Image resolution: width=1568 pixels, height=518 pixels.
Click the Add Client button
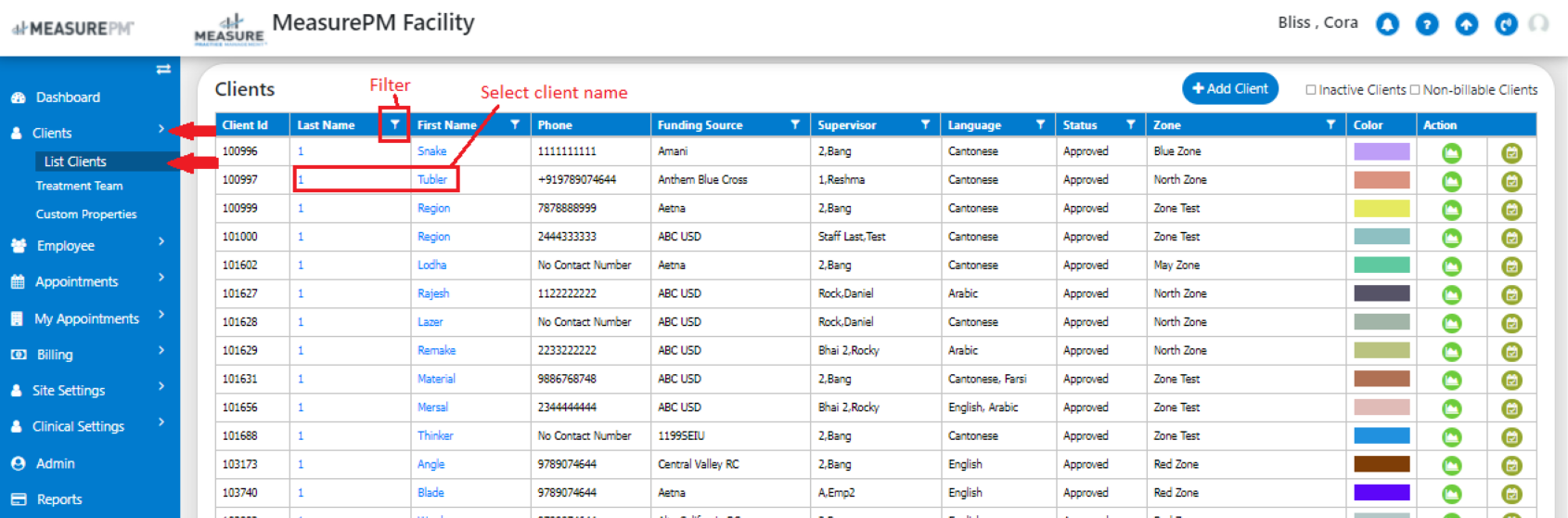(1230, 88)
